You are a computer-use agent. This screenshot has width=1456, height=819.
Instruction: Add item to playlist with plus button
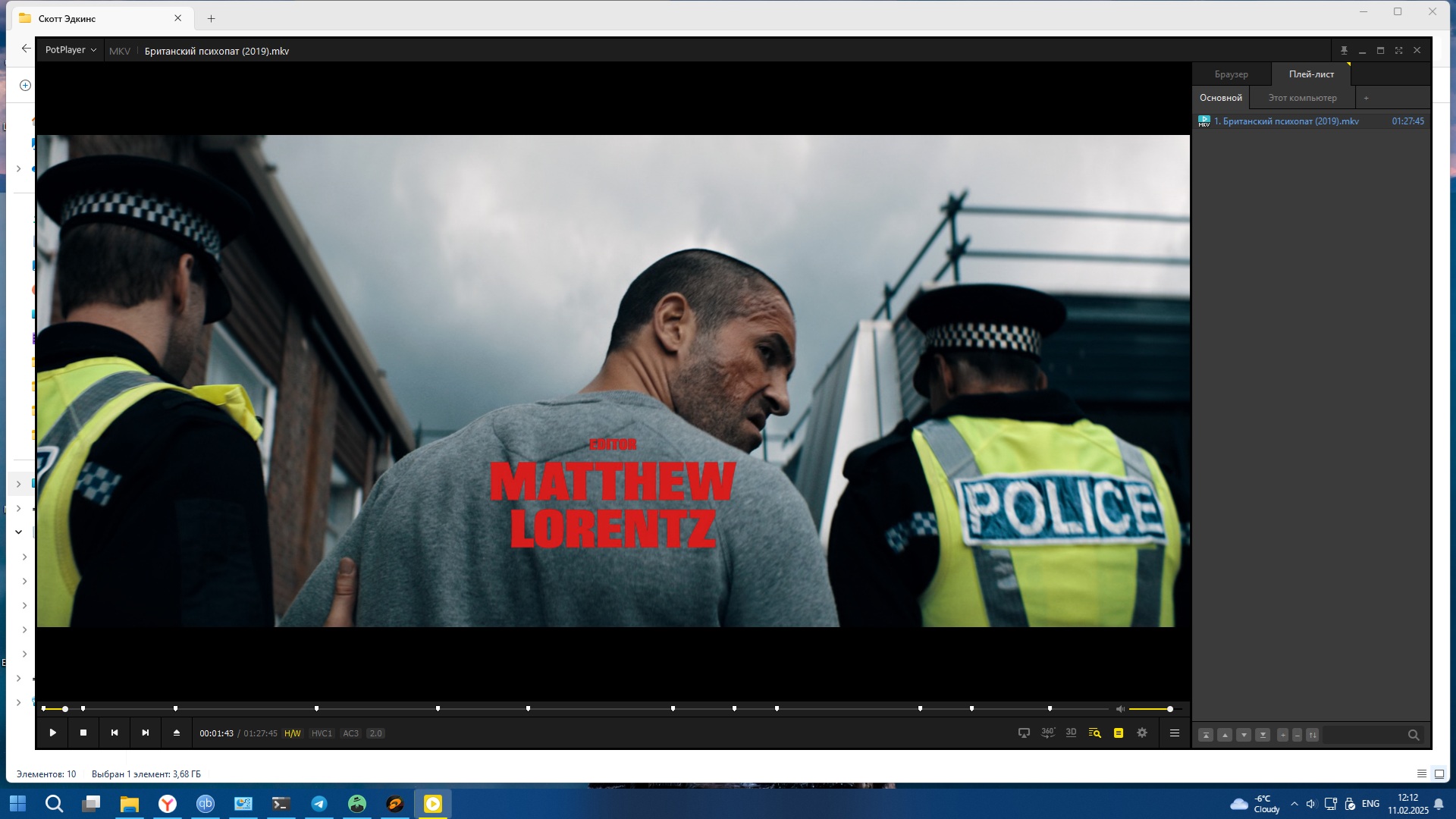pos(1282,735)
